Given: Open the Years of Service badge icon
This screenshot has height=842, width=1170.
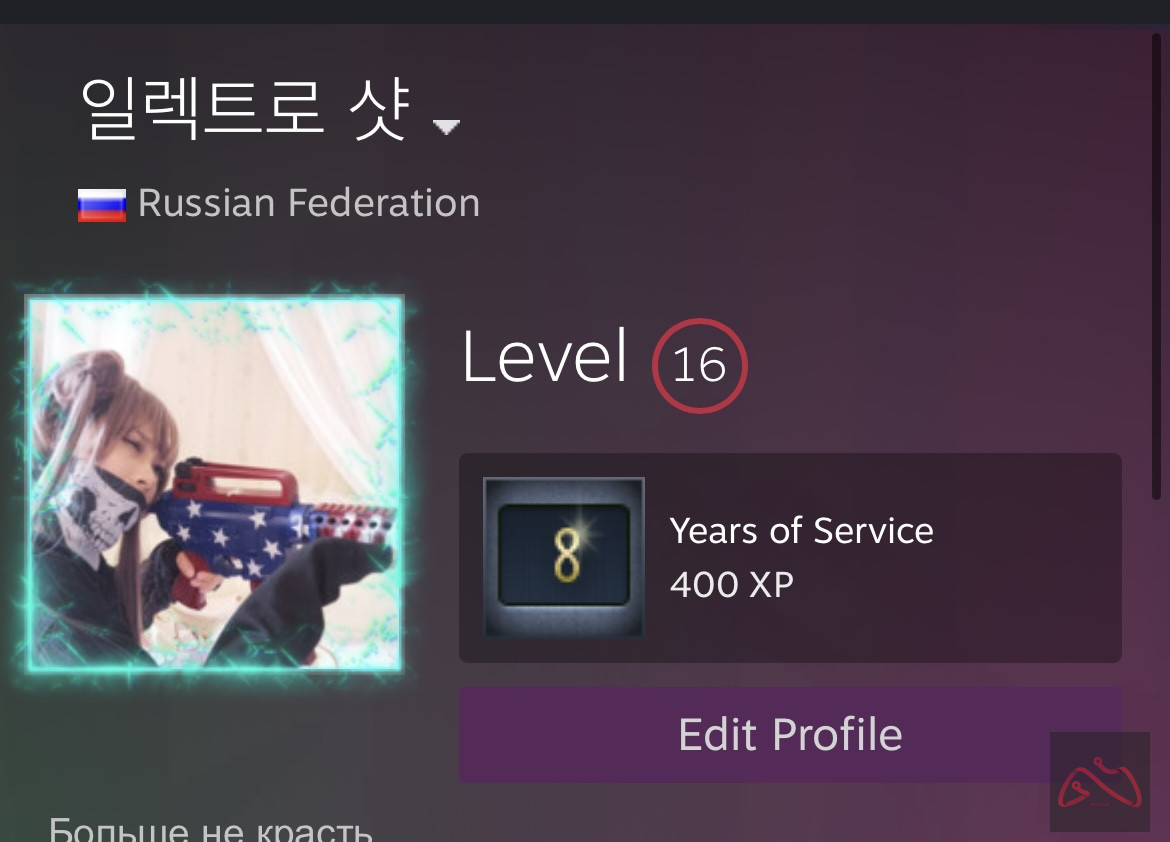Looking at the screenshot, I should click(x=564, y=557).
